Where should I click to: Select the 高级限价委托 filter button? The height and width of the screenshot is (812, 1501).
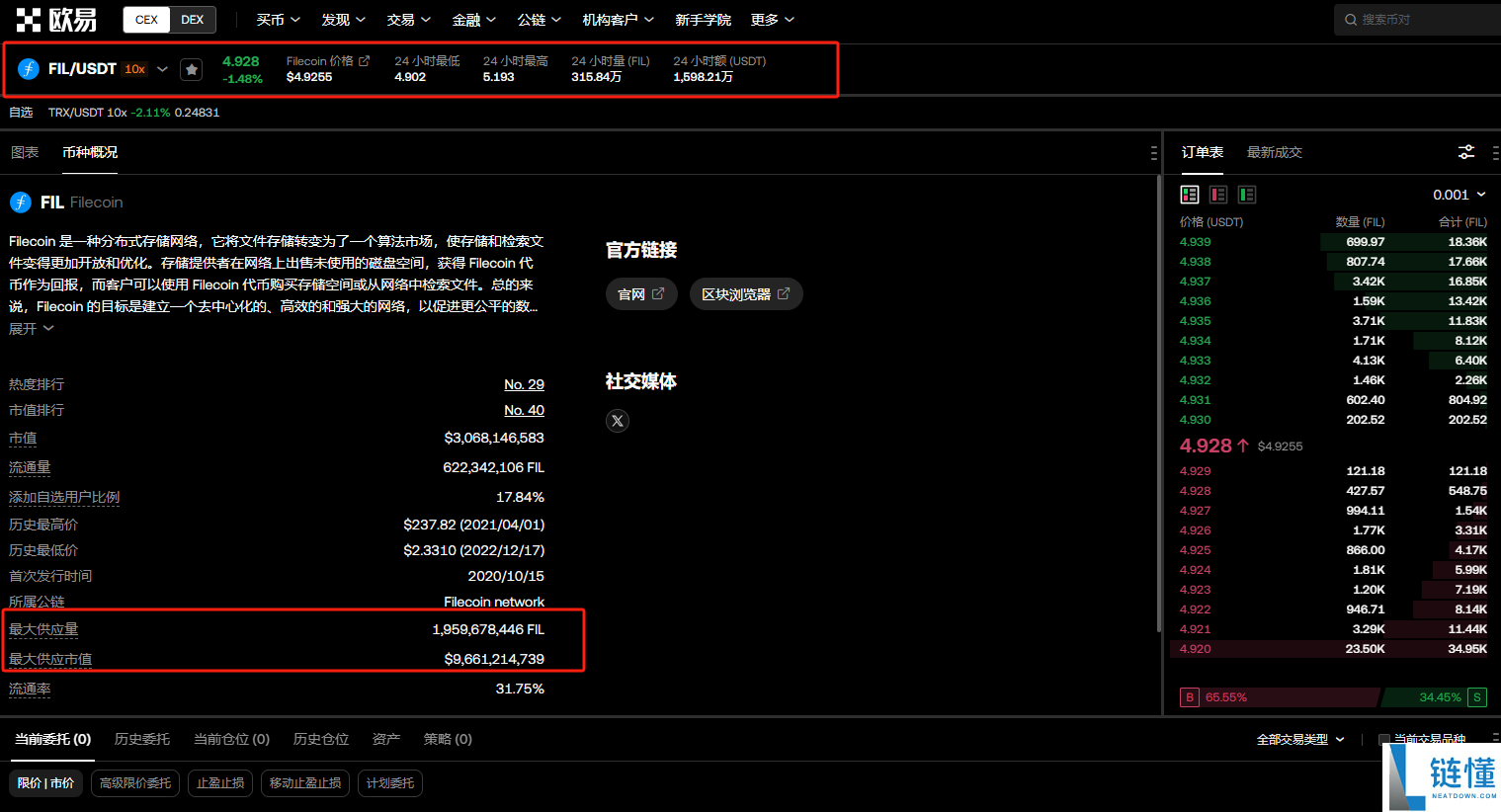pos(135,783)
